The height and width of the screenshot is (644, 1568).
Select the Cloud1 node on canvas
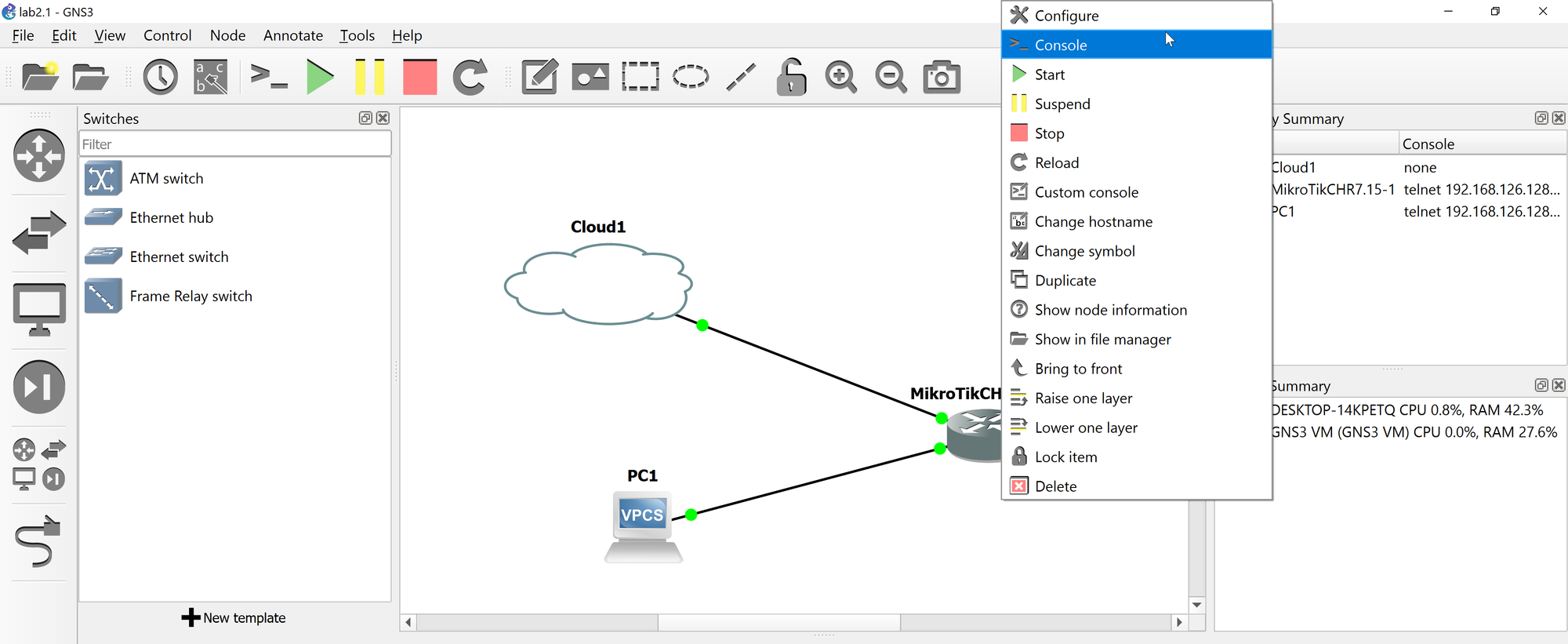coord(598,283)
